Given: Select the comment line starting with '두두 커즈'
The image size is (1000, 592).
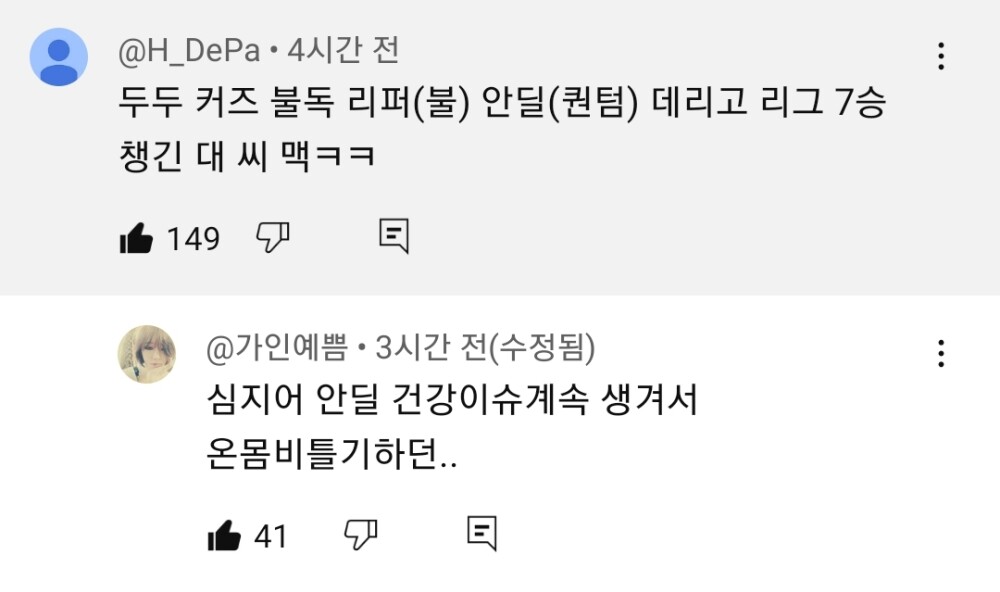Looking at the screenshot, I should (x=501, y=103).
